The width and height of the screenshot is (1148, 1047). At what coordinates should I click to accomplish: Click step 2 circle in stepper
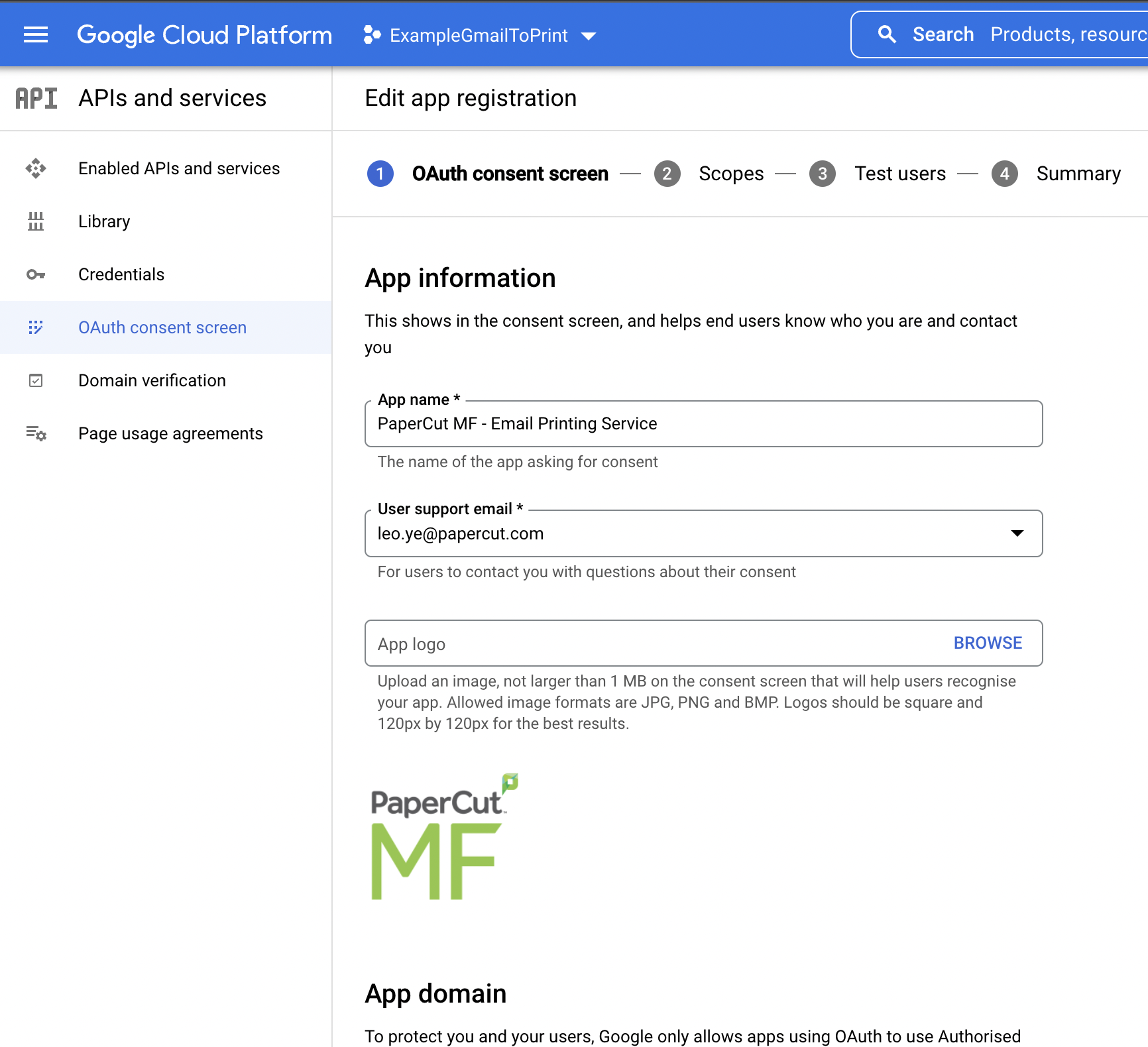click(667, 174)
